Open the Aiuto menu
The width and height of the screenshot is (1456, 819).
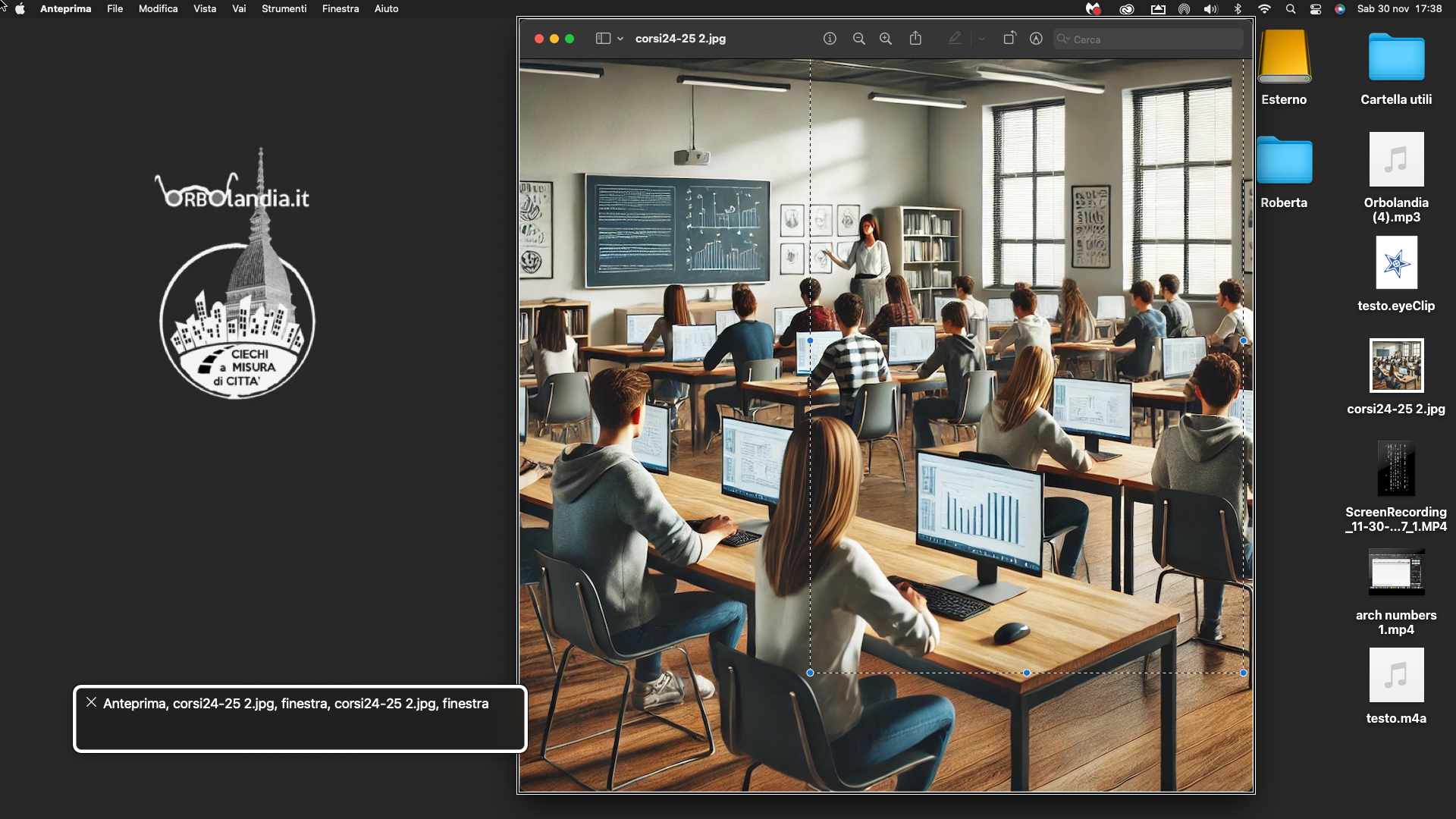click(x=386, y=9)
